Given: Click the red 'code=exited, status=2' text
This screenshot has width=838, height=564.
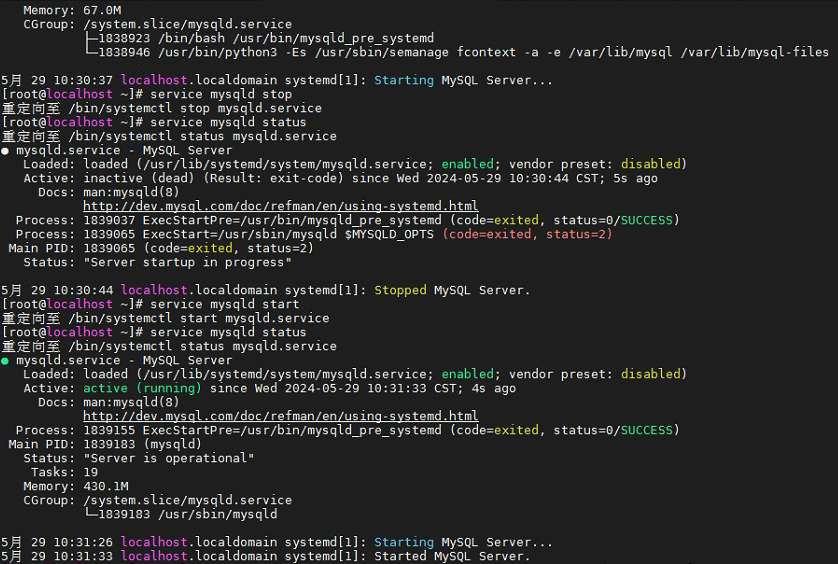Looking at the screenshot, I should (527, 234).
